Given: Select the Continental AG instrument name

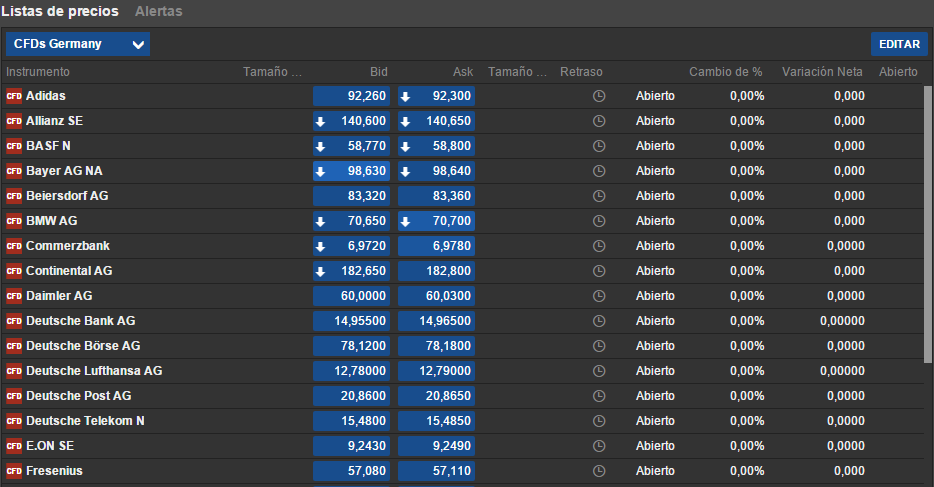Looking at the screenshot, I should (x=69, y=271).
